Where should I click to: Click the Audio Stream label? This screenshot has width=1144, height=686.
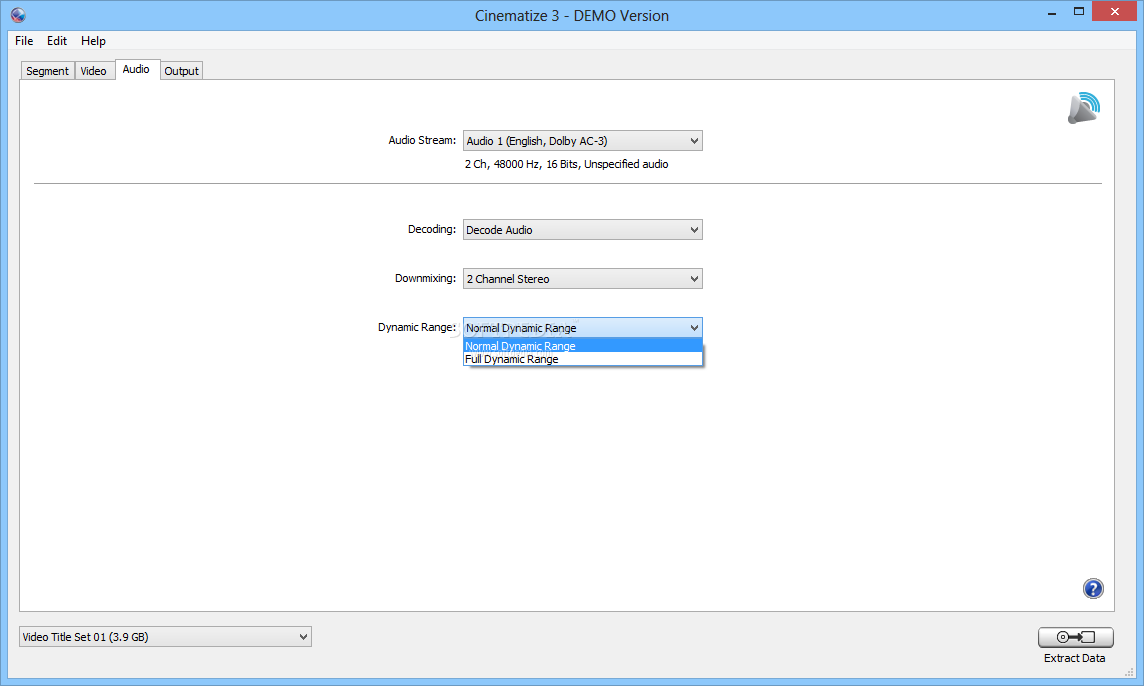[x=422, y=140]
